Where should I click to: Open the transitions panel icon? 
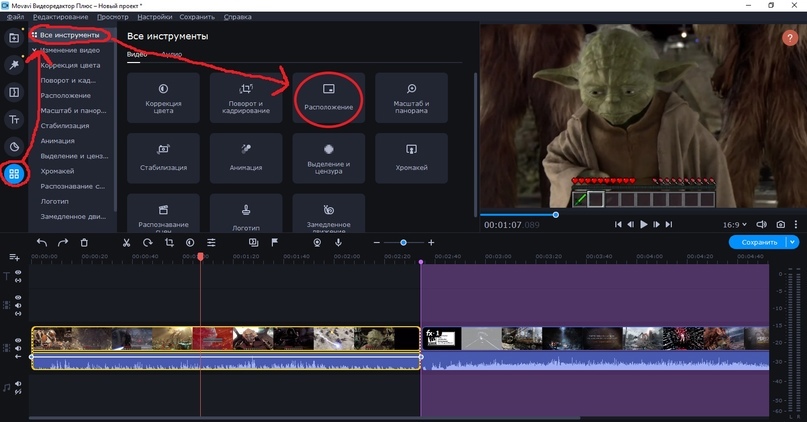[x=14, y=92]
